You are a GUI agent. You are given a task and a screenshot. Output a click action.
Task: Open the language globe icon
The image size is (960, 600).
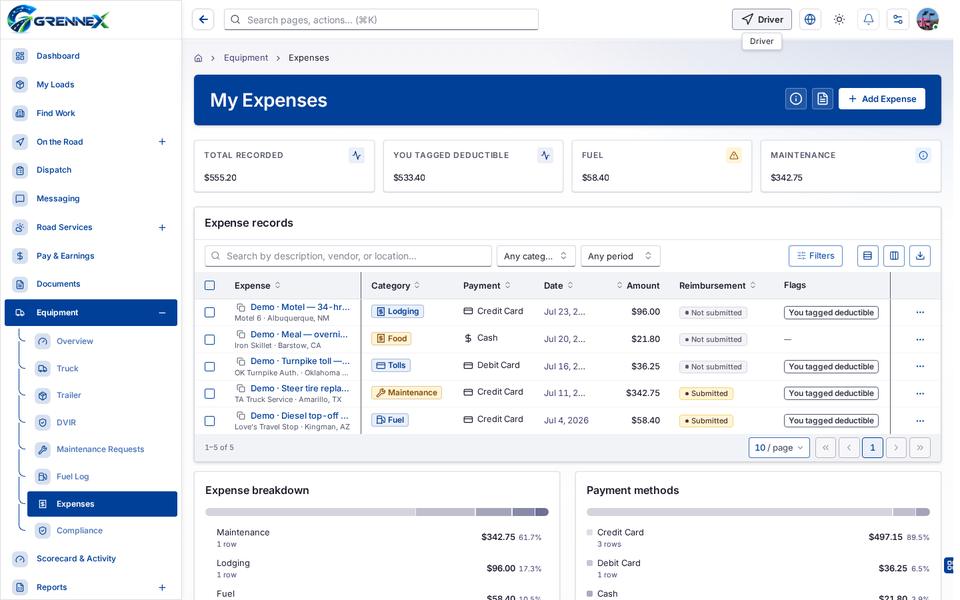pyautogui.click(x=809, y=20)
